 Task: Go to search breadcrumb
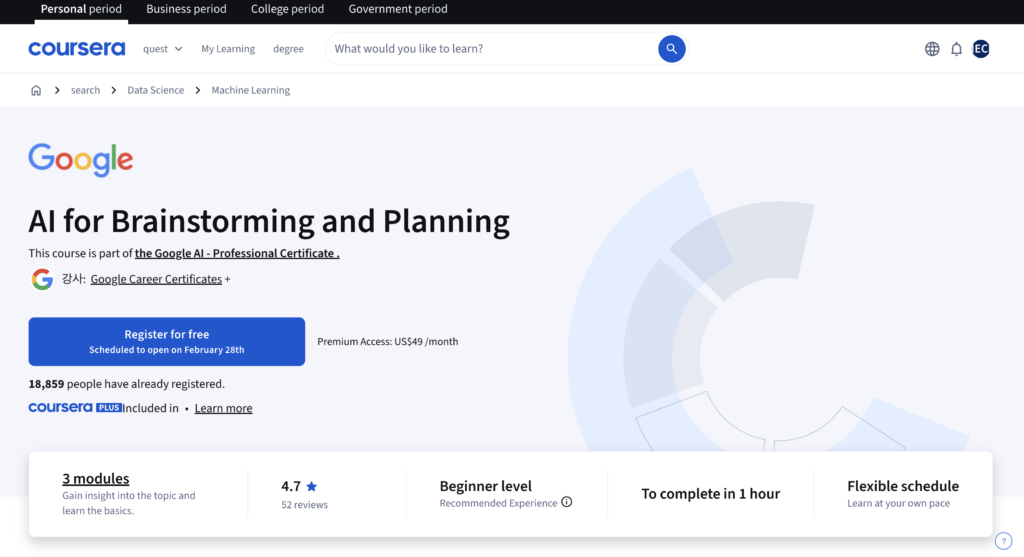click(x=86, y=90)
